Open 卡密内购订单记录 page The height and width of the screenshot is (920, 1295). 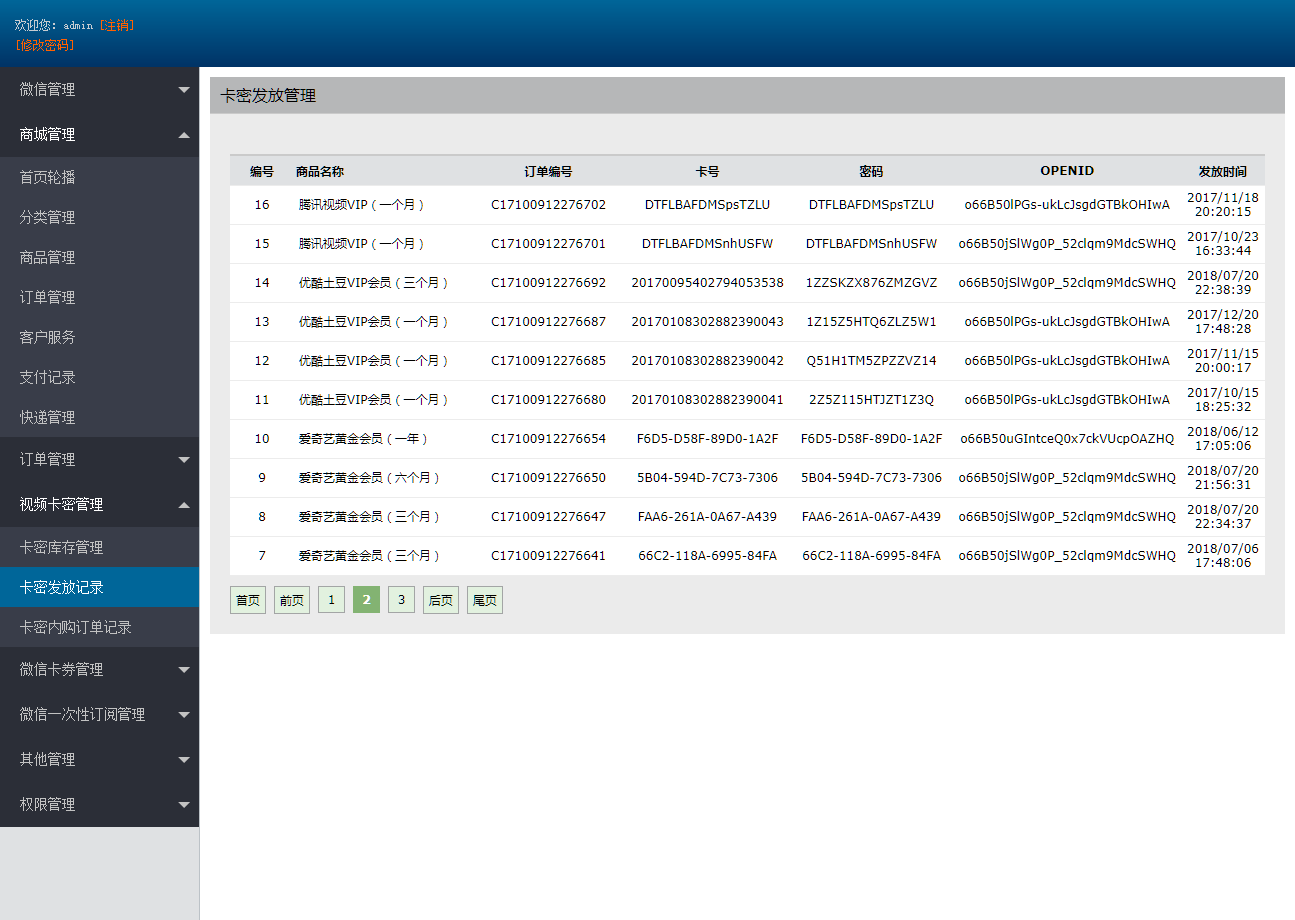coord(99,627)
